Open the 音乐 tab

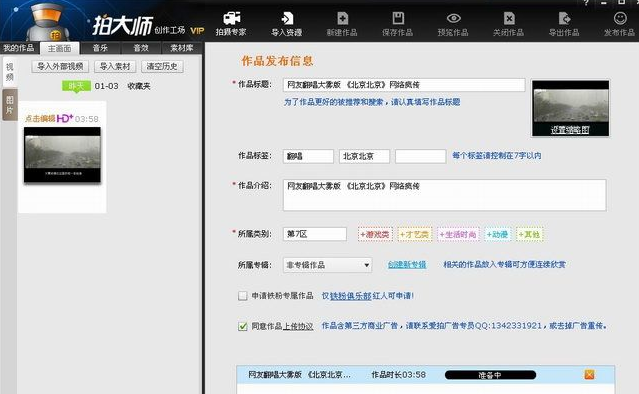(x=100, y=48)
